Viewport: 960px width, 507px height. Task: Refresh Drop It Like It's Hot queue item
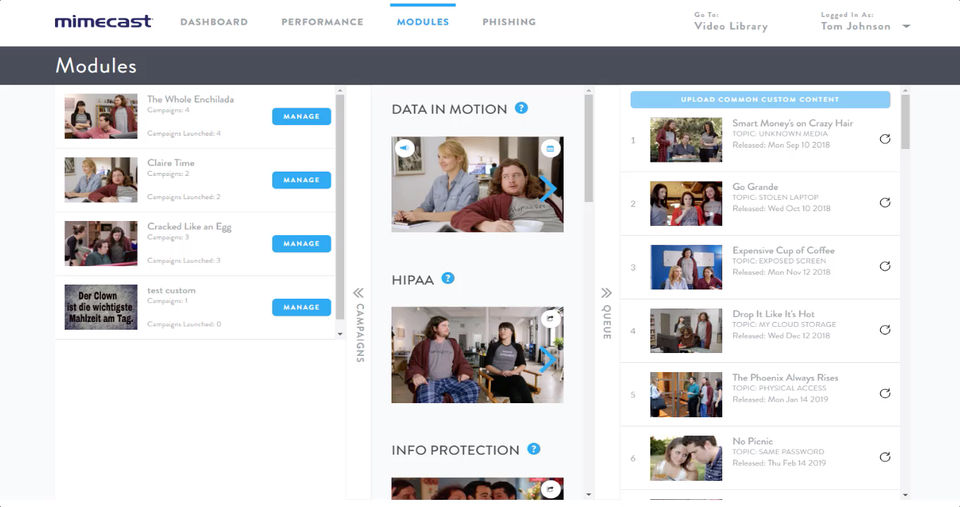(x=885, y=330)
